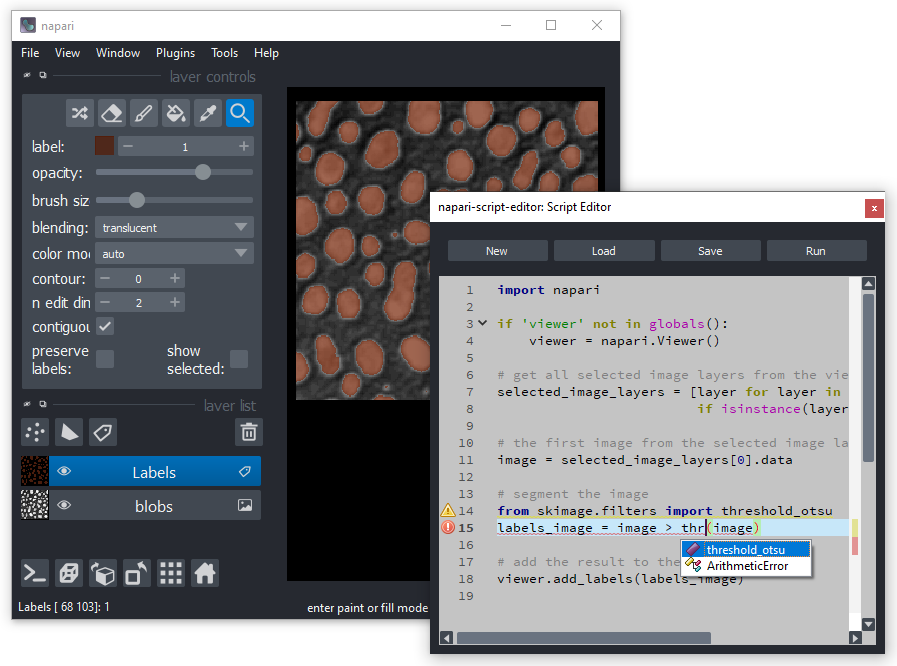Open the Plugins menu

(x=176, y=53)
